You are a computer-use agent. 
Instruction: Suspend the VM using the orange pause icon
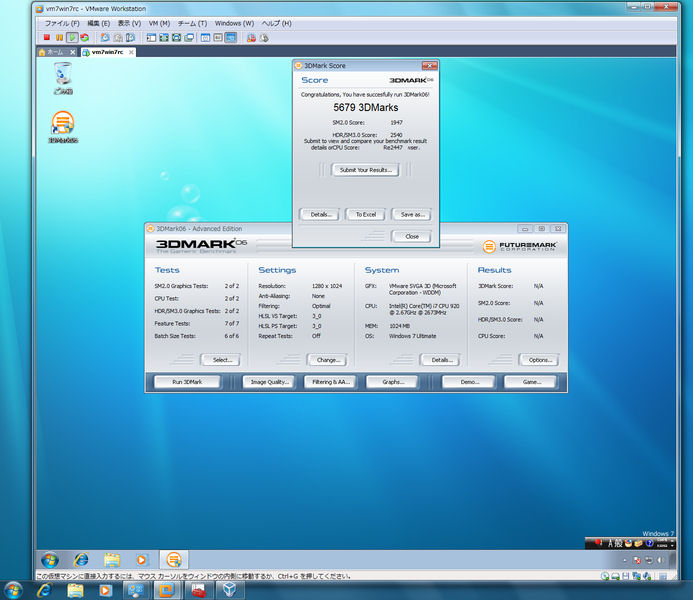(x=59, y=38)
